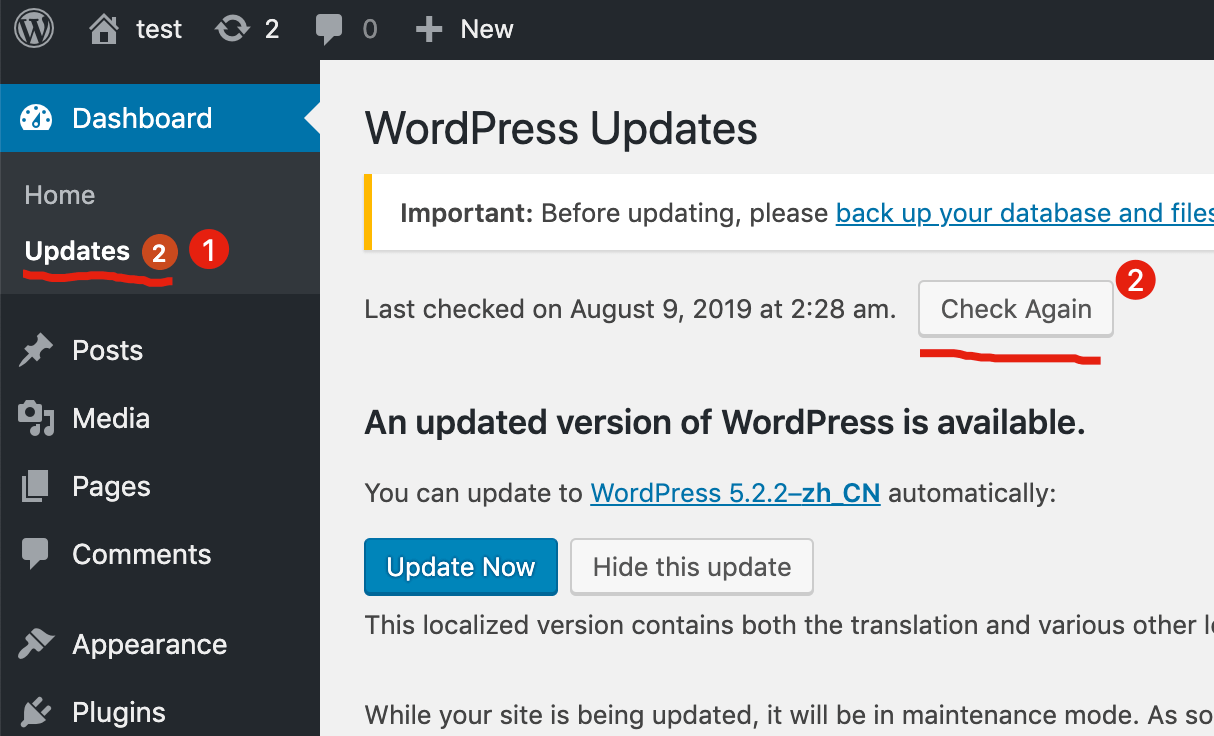Click the Comments speech bubble sidebar icon

coord(36,553)
